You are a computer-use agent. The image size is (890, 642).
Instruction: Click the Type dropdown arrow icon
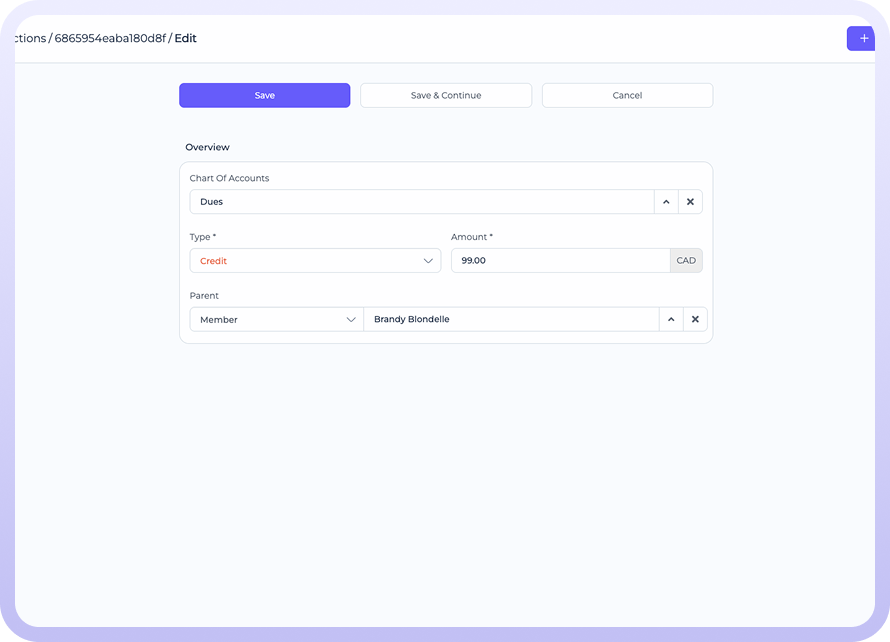[x=428, y=261]
